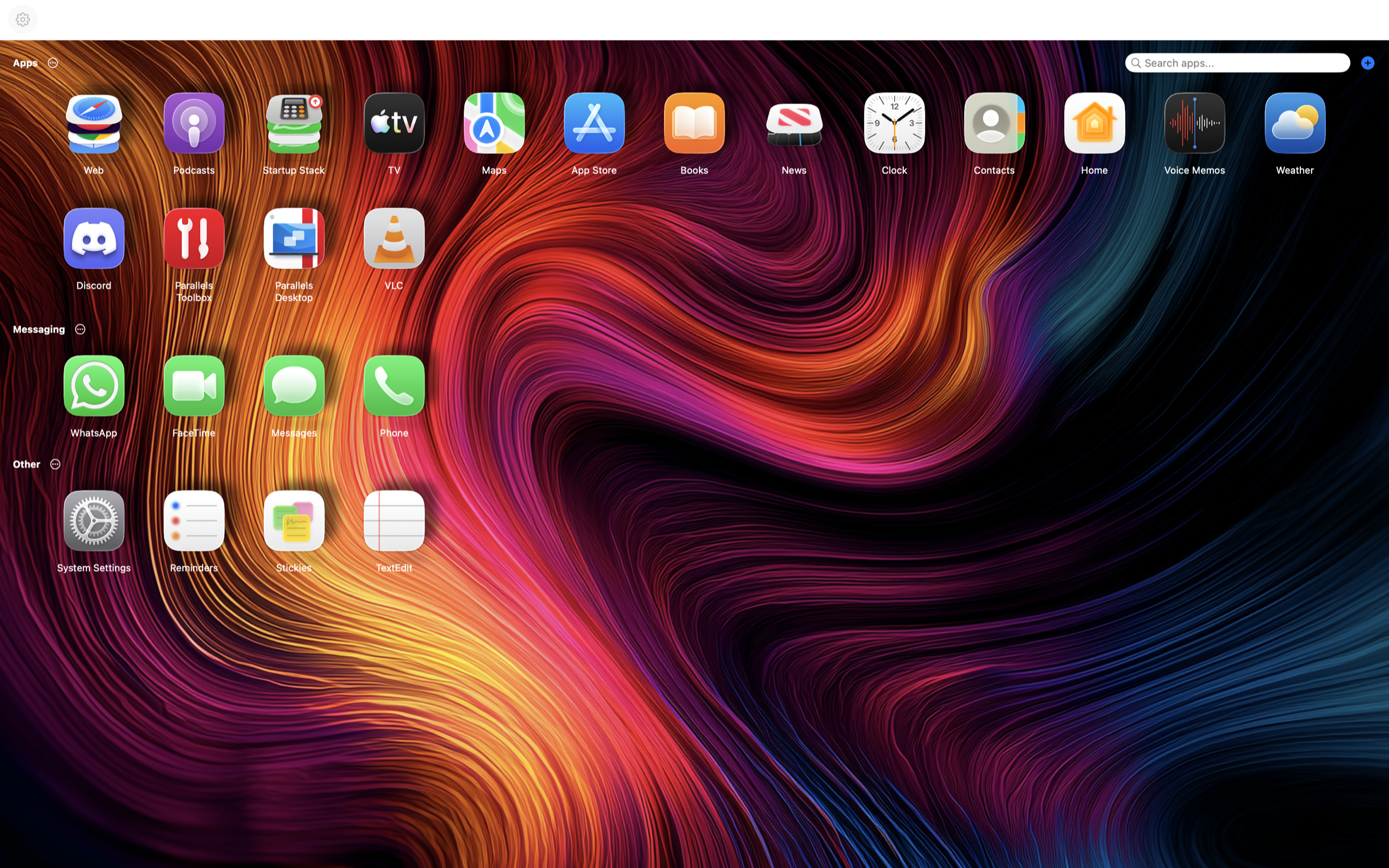This screenshot has width=1389, height=868.
Task: Open Voice Memos
Action: pos(1194,123)
